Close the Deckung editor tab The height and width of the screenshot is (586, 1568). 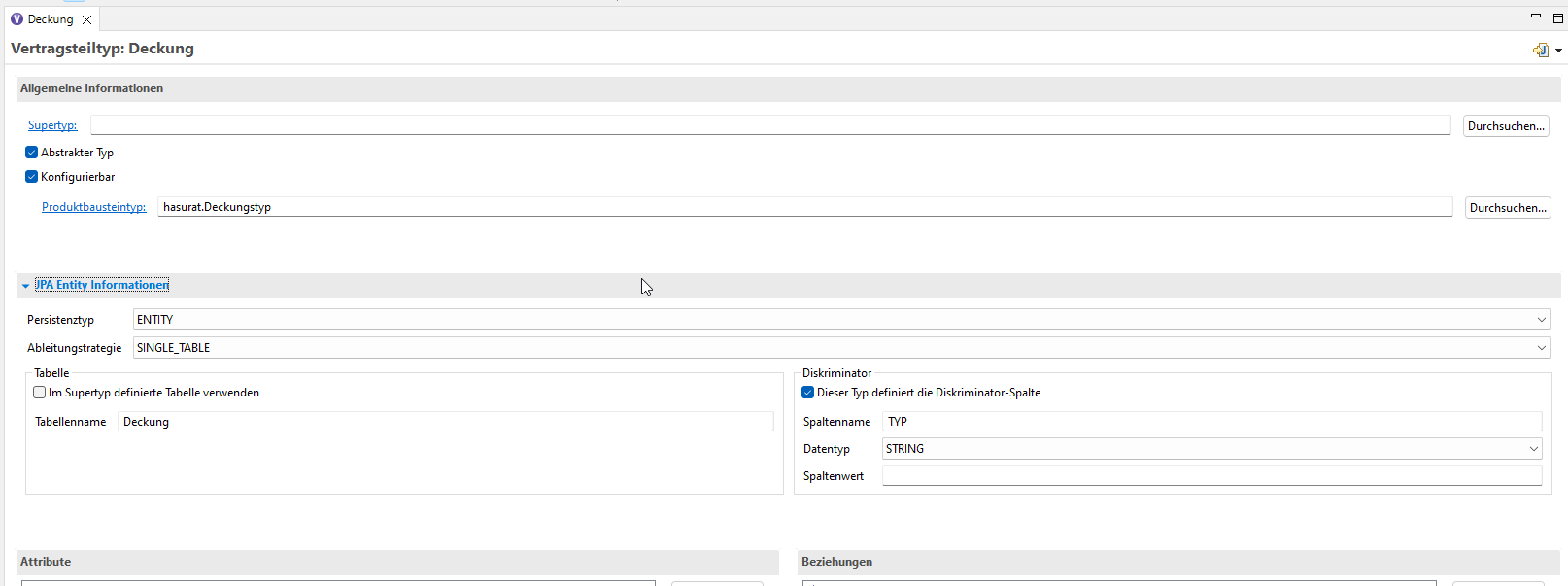[x=86, y=19]
